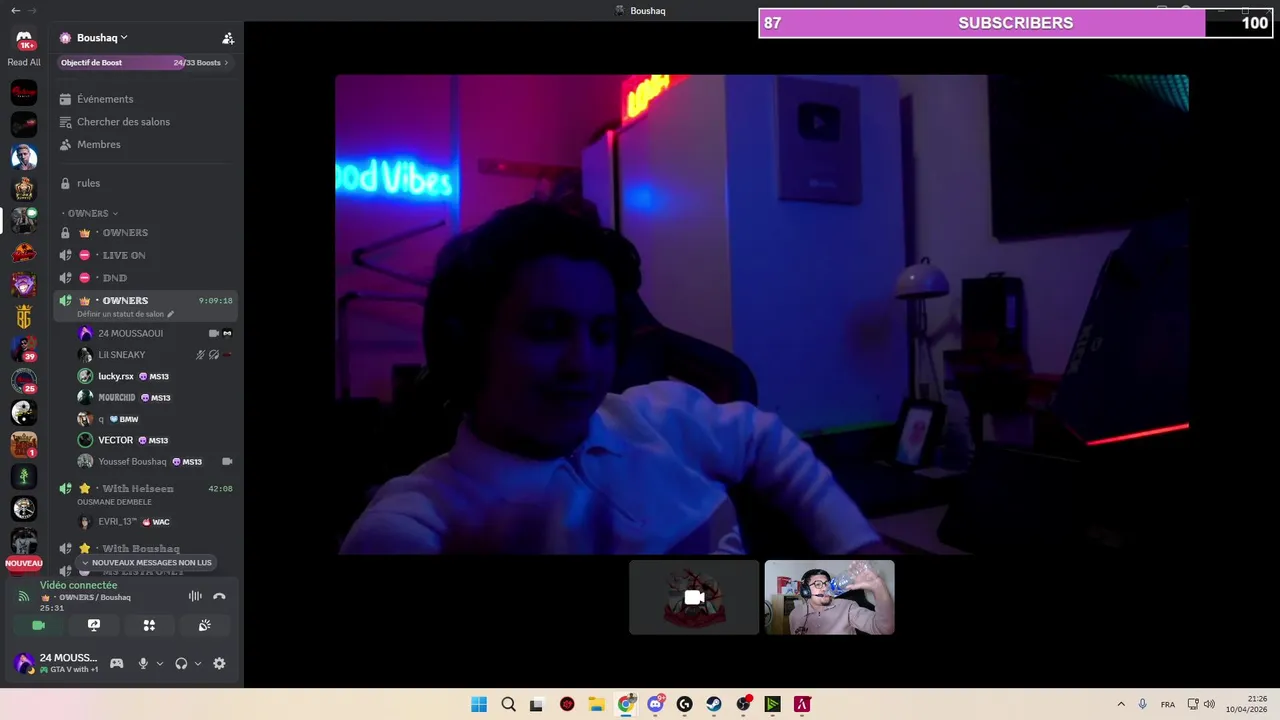Select user lucky.rsx in voice list

tap(155, 376)
